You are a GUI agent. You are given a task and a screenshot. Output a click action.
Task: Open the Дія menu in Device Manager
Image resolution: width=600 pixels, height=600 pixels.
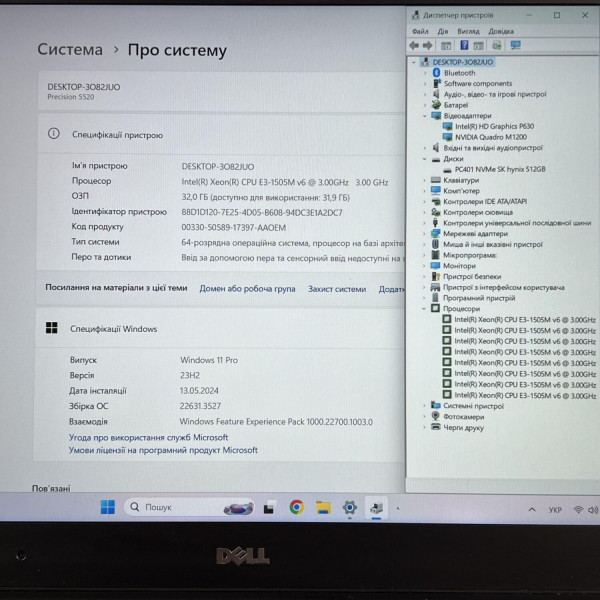coord(443,31)
